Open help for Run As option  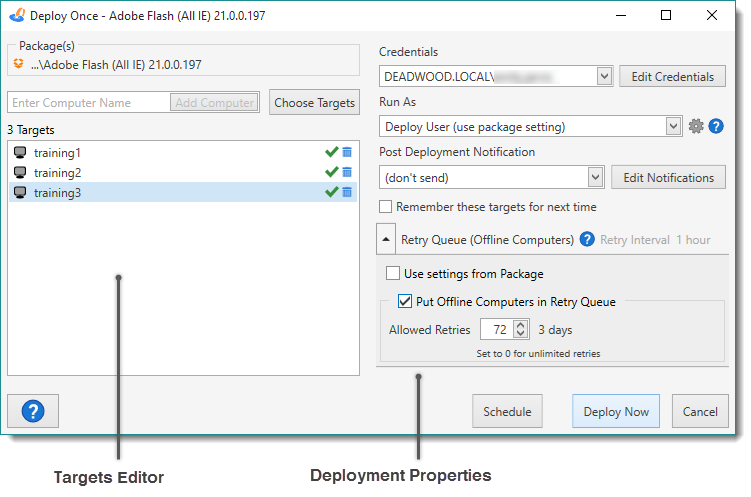[x=716, y=126]
